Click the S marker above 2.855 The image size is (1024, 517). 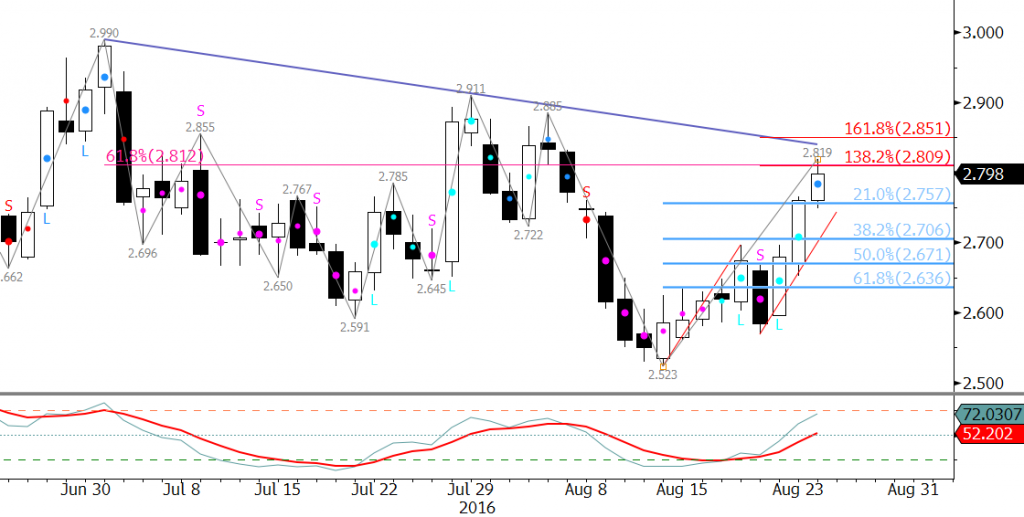click(x=200, y=110)
